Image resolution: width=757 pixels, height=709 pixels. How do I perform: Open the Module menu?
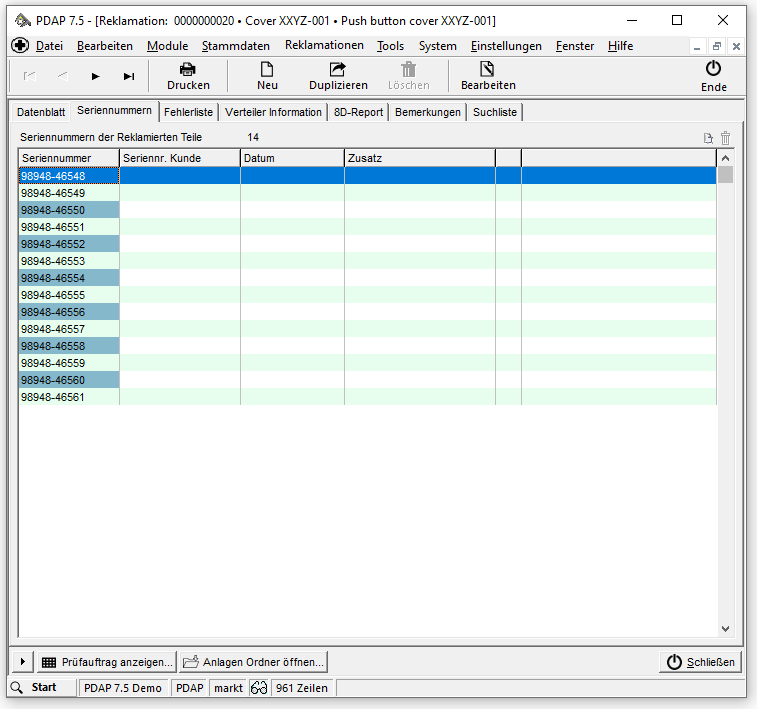[x=168, y=46]
